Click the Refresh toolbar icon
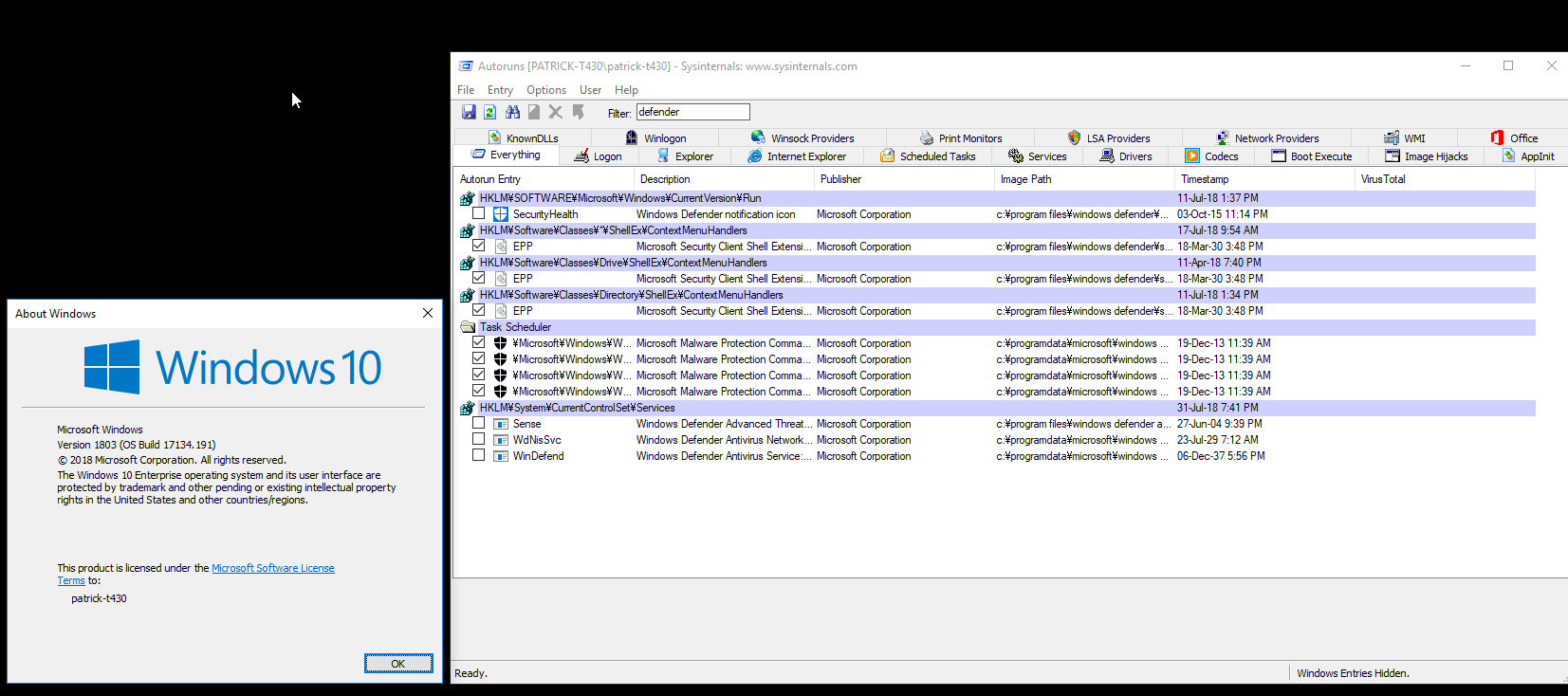 tap(490, 112)
